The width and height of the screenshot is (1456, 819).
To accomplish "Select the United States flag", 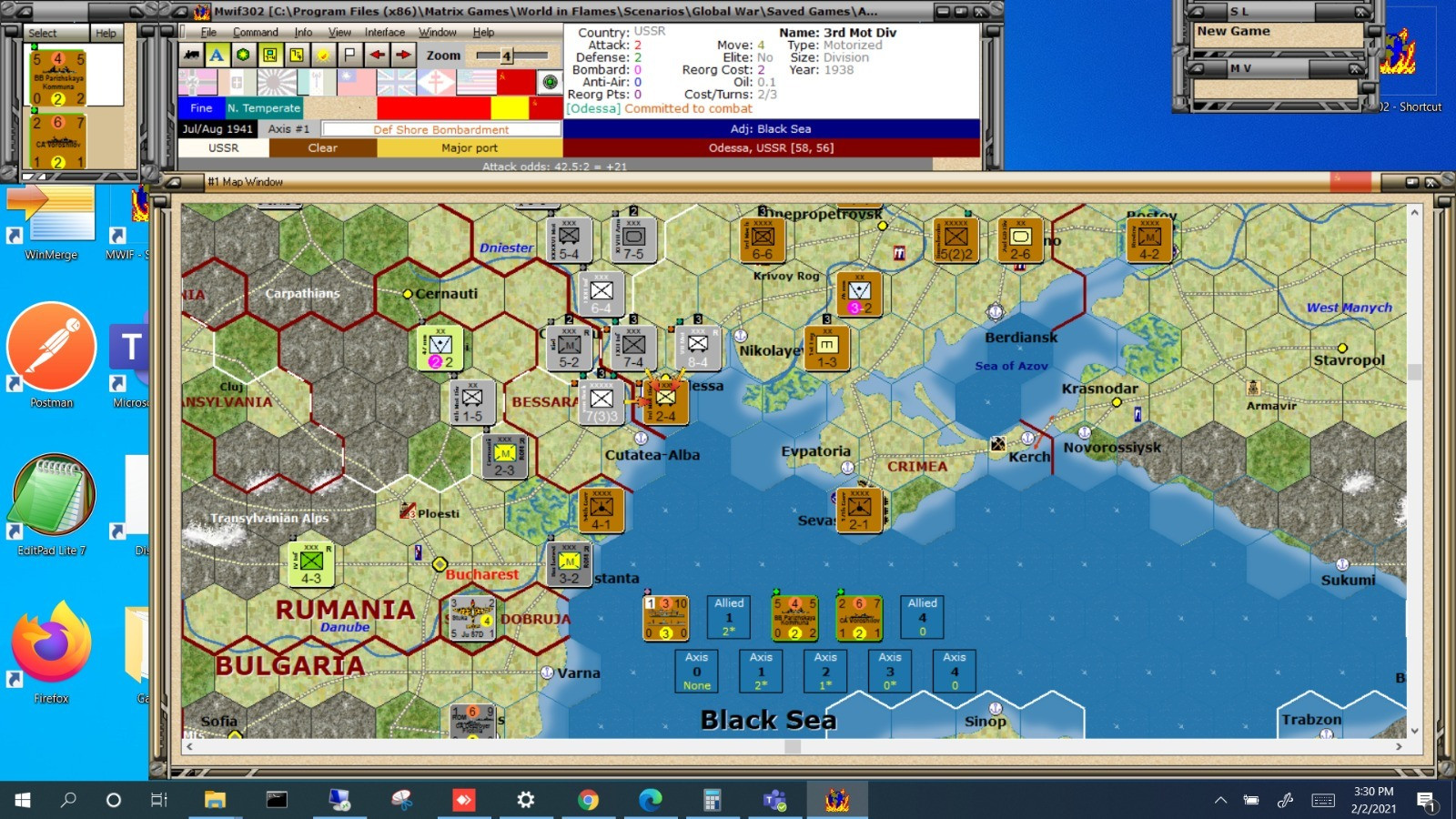I will 475,83.
